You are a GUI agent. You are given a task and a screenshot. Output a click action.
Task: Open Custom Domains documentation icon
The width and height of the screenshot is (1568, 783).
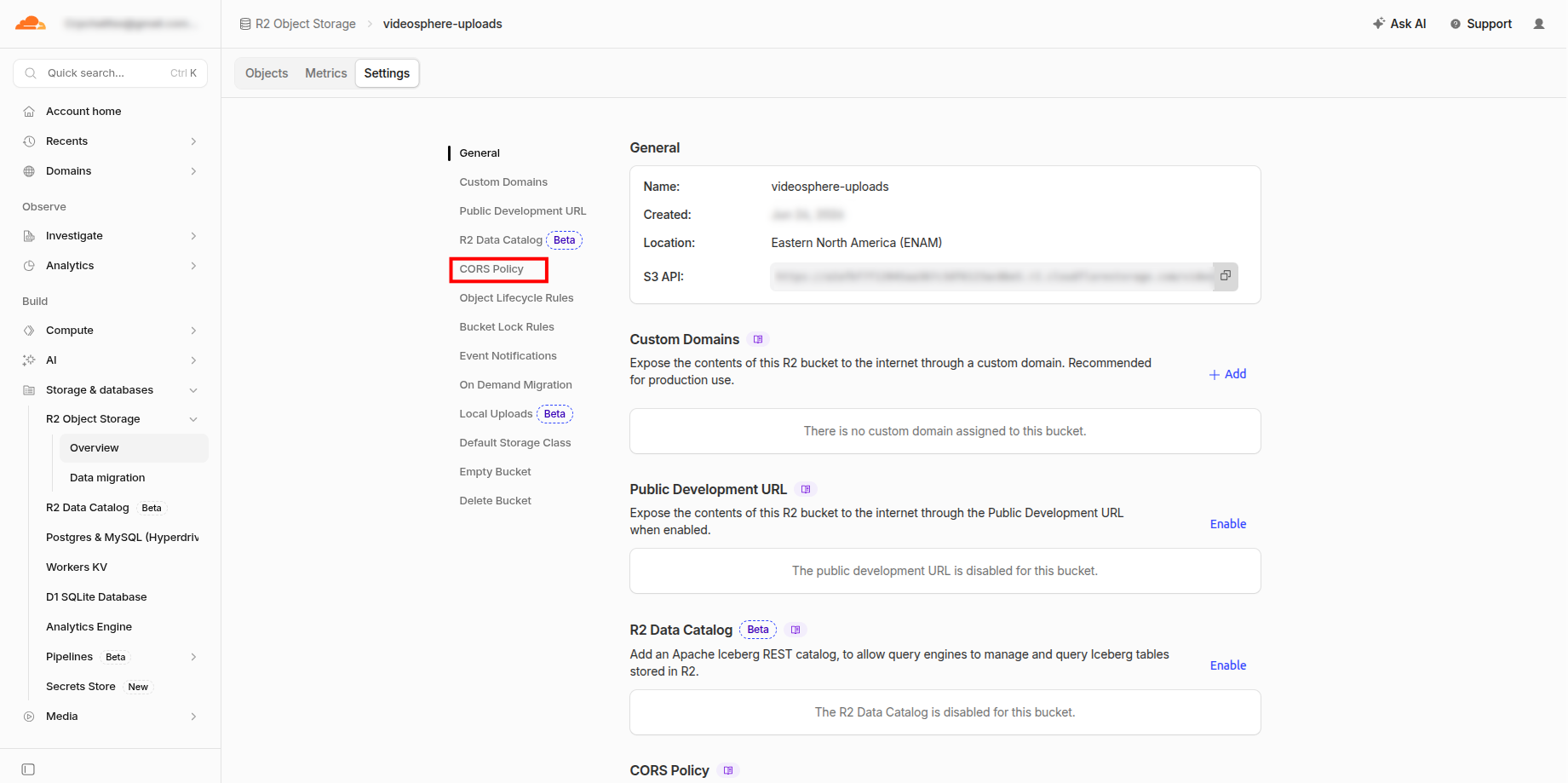(x=758, y=339)
